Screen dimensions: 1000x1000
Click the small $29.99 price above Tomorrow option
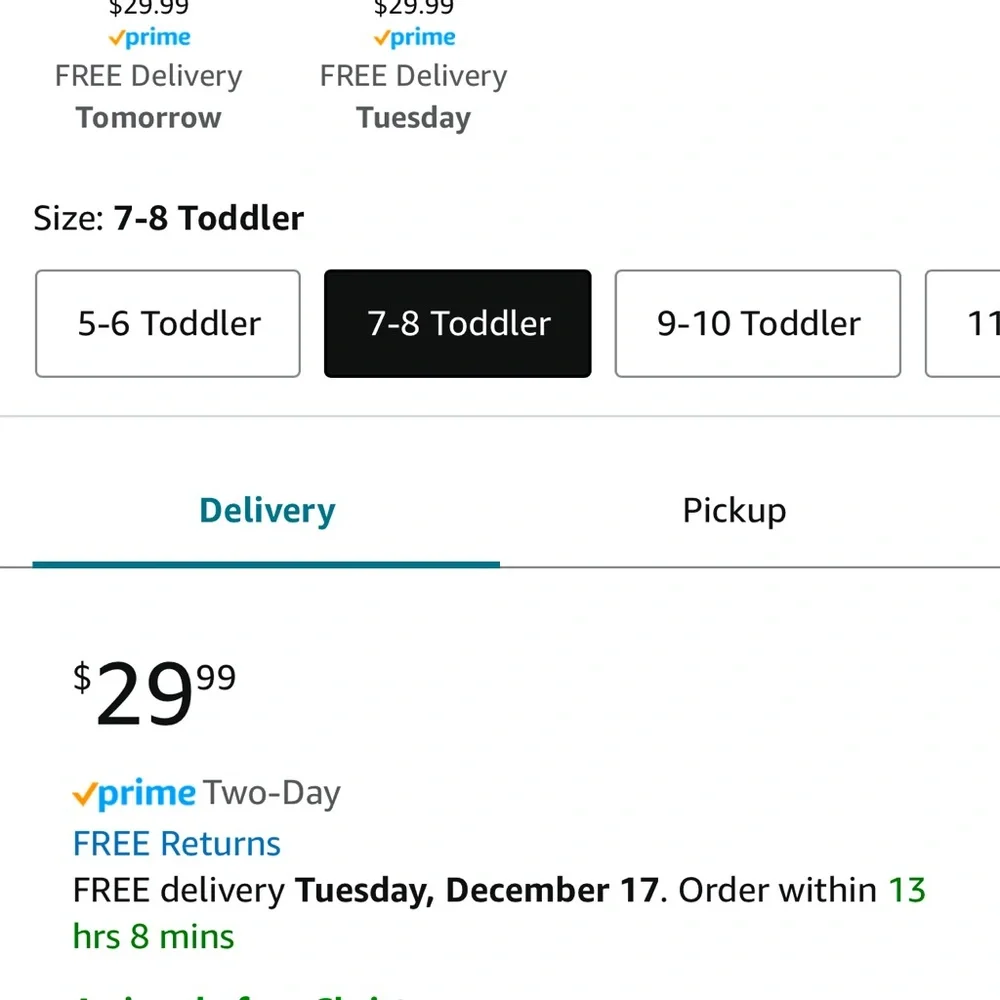(149, 8)
